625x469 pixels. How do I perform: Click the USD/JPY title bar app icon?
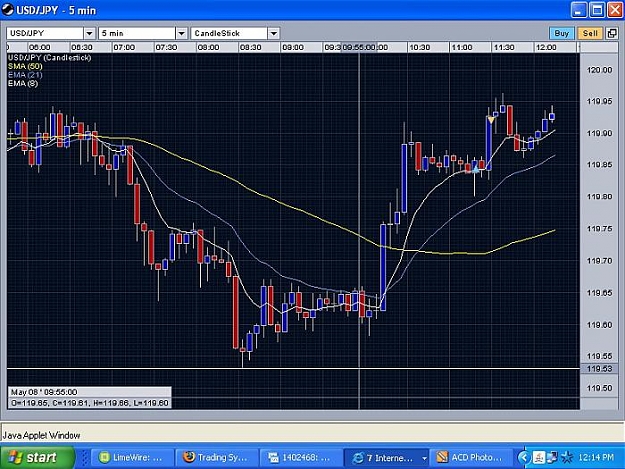8,10
